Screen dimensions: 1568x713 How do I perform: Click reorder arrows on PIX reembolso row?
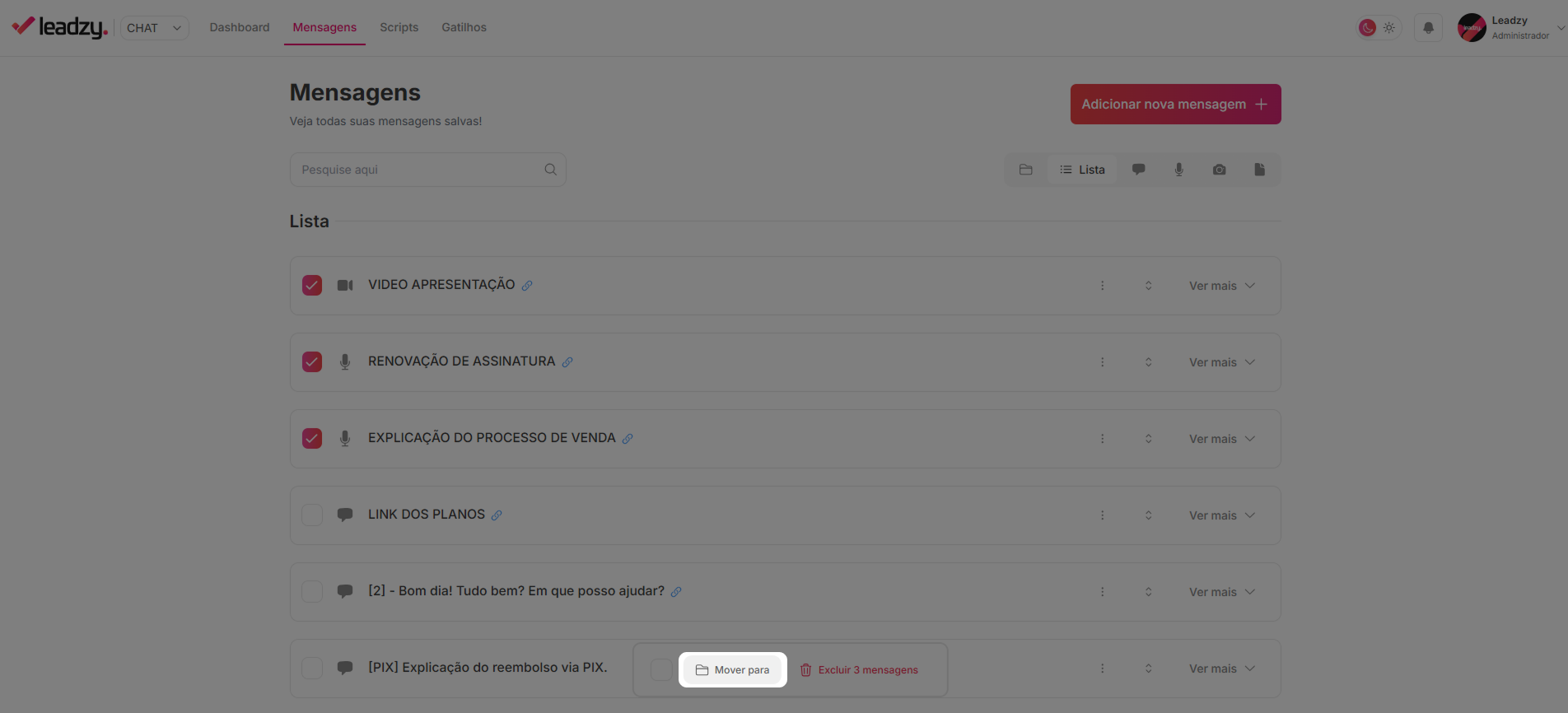[1149, 669]
